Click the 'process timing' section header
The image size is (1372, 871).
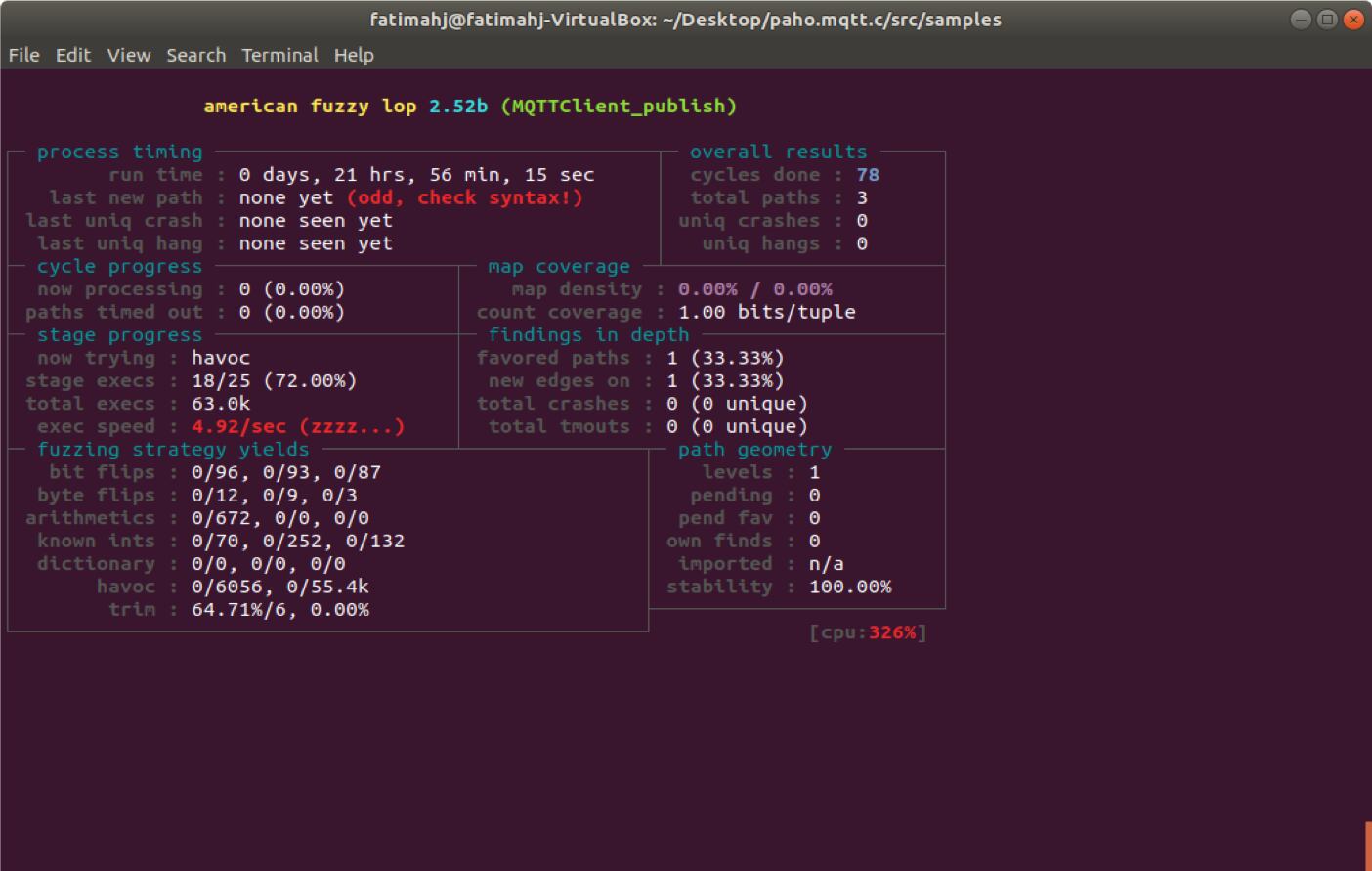[119, 152]
